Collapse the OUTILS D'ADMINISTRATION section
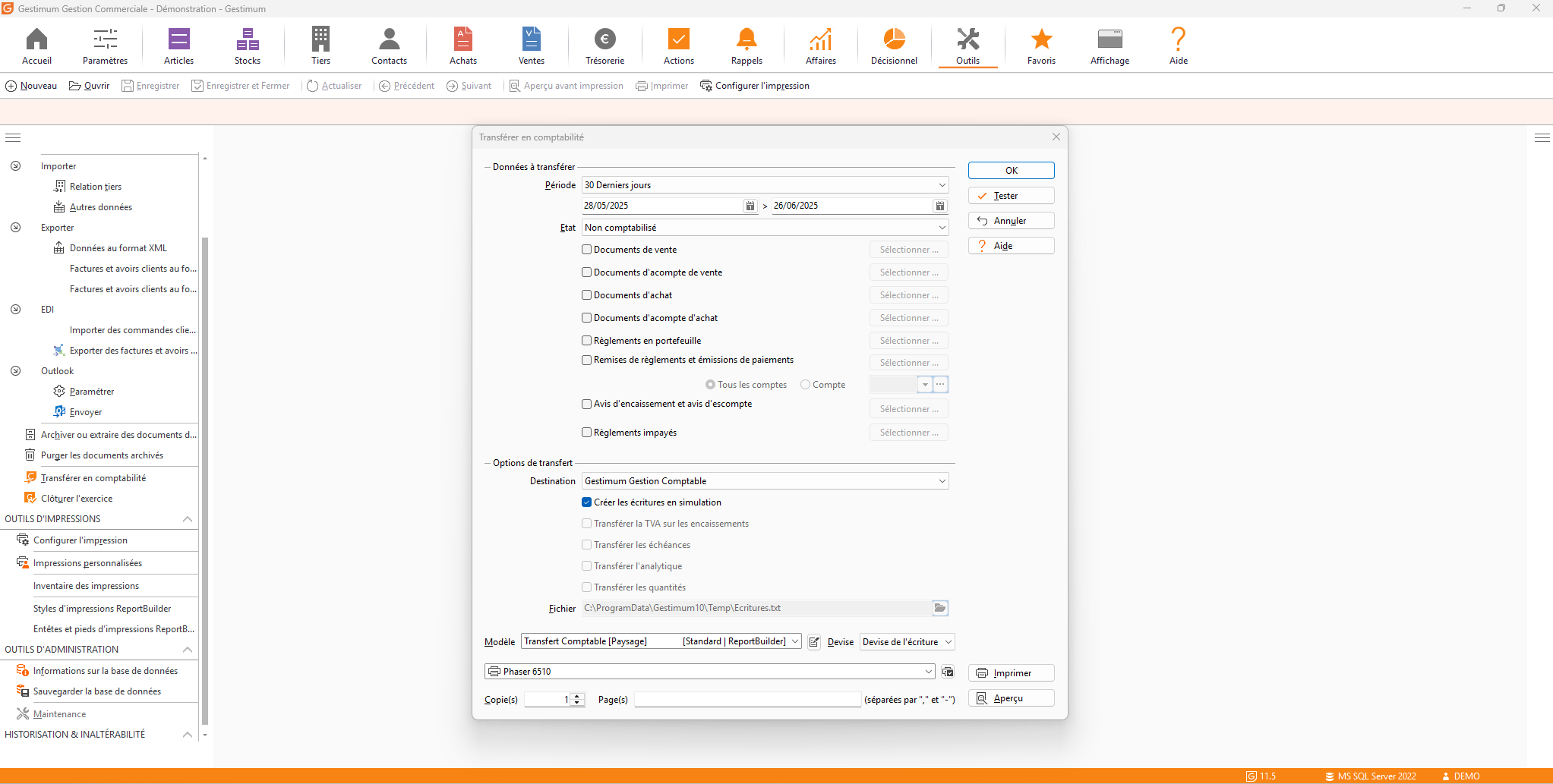Image resolution: width=1553 pixels, height=784 pixels. (x=188, y=650)
